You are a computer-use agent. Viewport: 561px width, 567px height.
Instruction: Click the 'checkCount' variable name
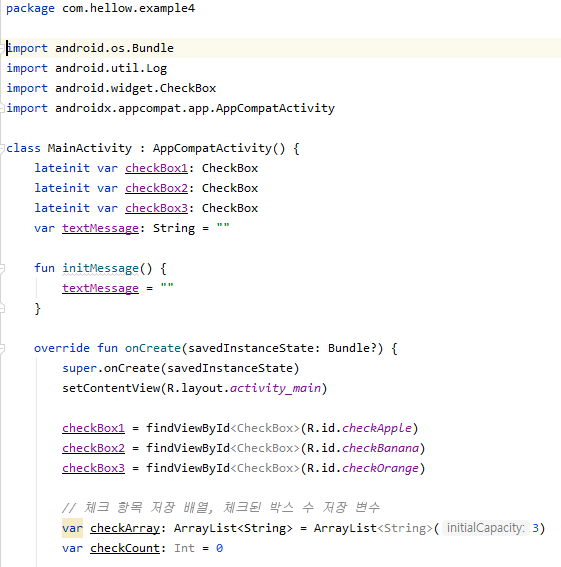(x=125, y=548)
